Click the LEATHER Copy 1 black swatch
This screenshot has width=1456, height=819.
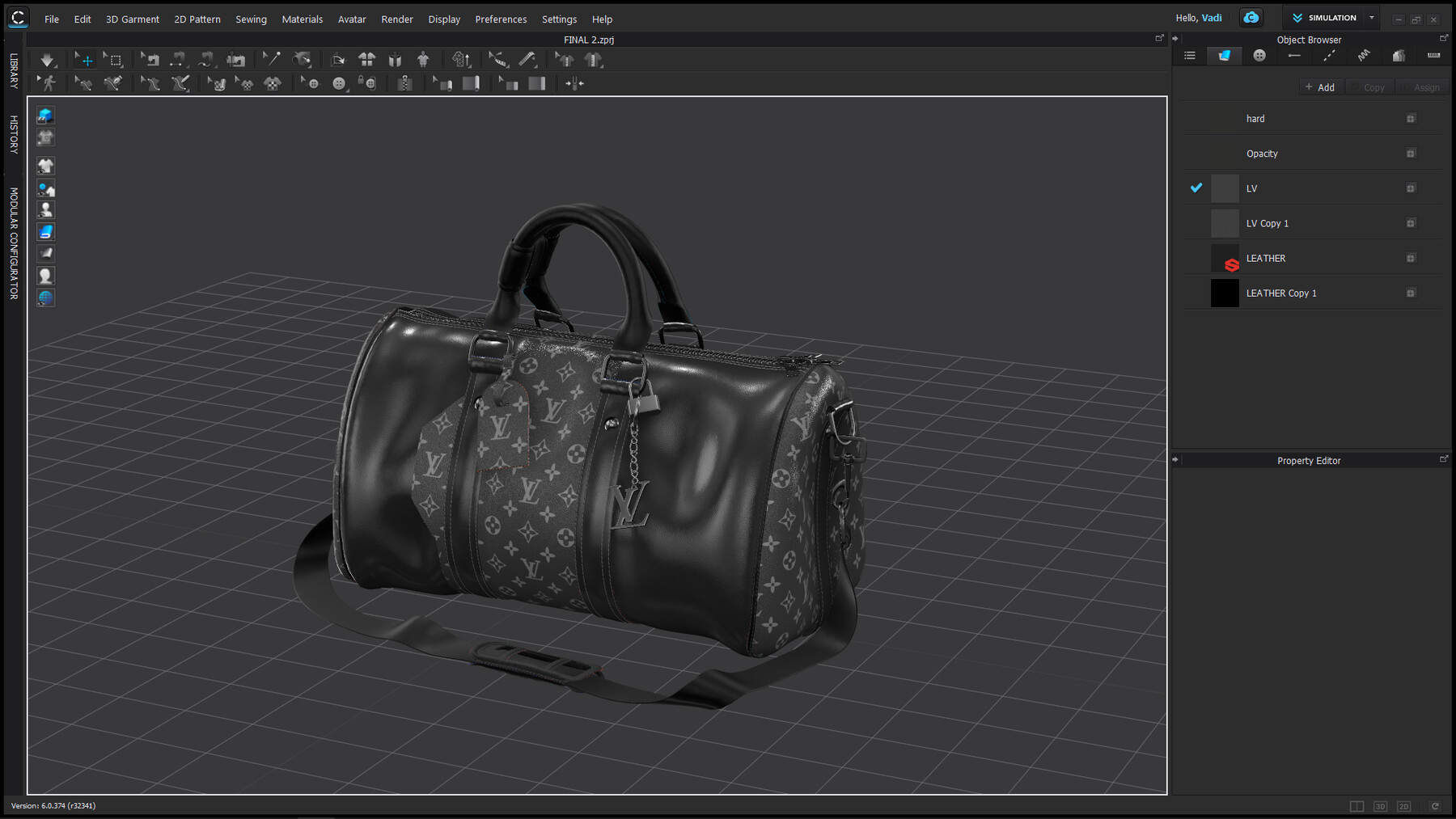(x=1225, y=293)
